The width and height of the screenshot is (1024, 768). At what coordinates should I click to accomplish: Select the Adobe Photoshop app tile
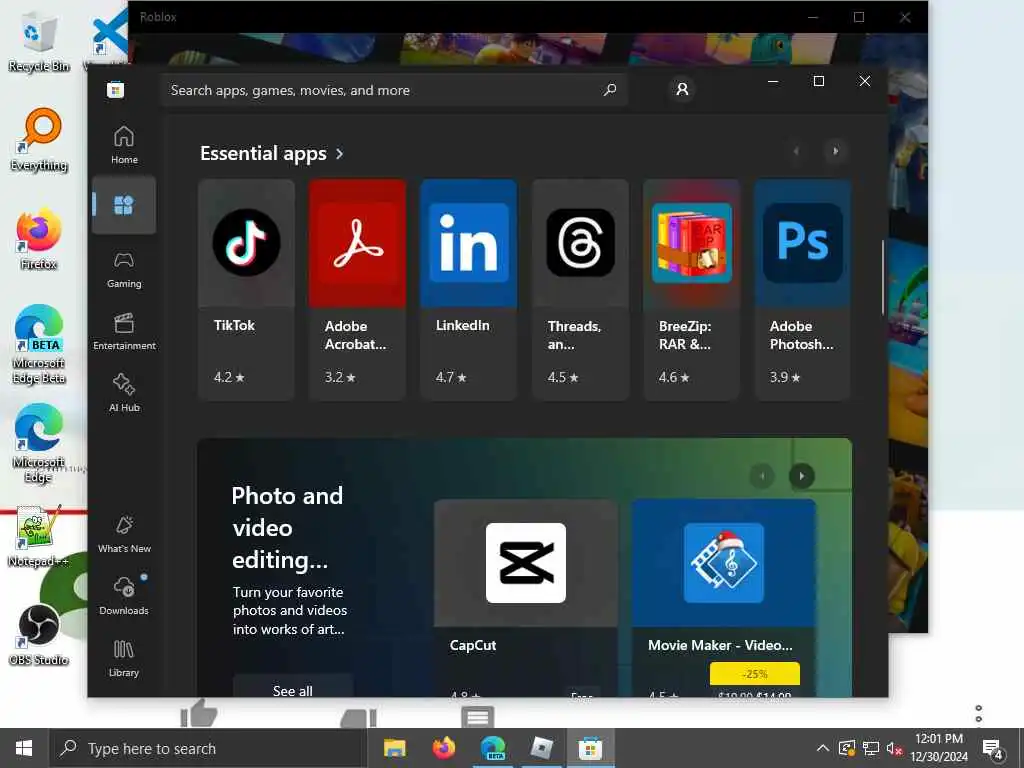coord(802,289)
